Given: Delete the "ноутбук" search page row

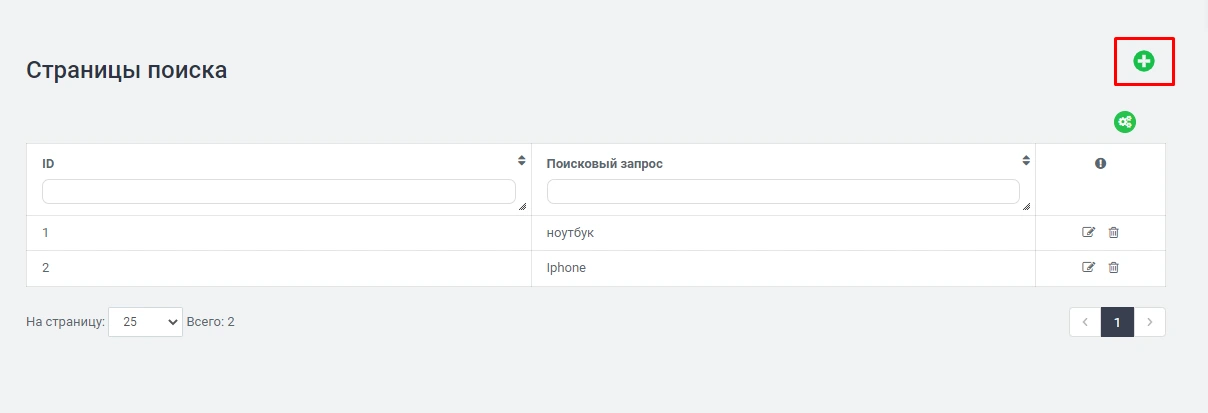Looking at the screenshot, I should point(1113,233).
